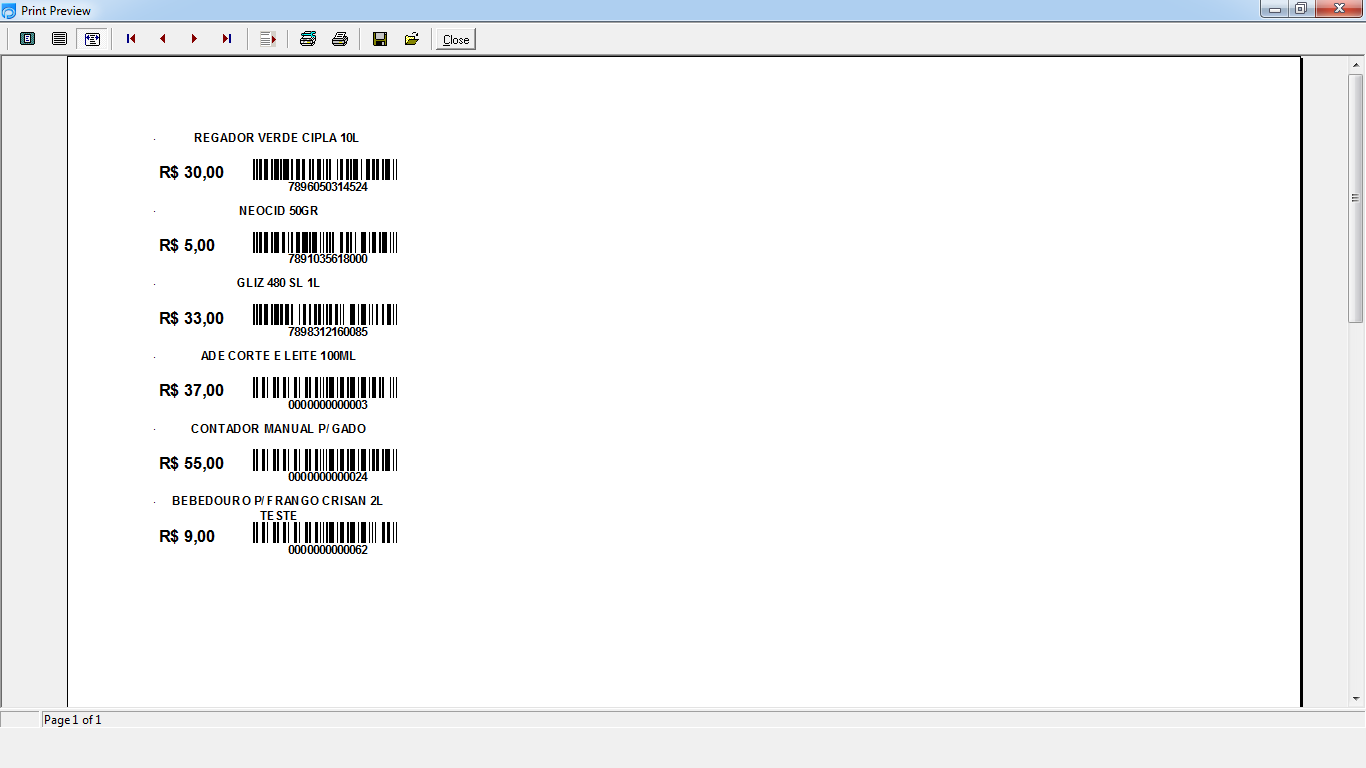Click the R$ 30,00 price
The image size is (1366, 768).
click(192, 172)
